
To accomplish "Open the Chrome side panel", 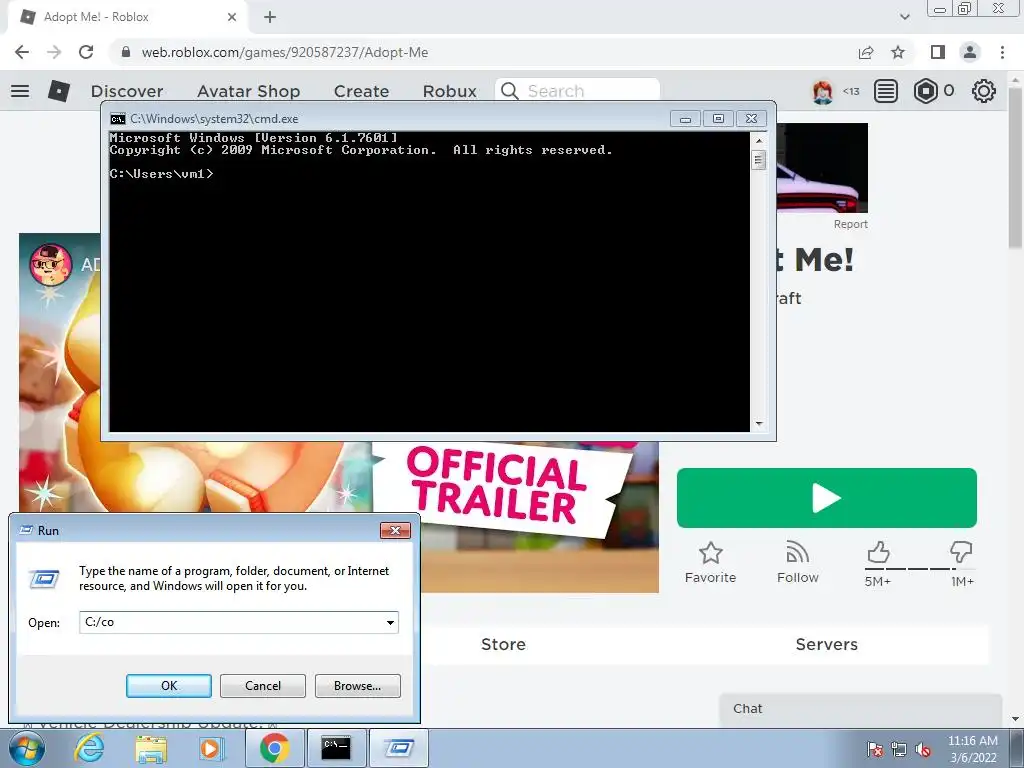I will [938, 52].
